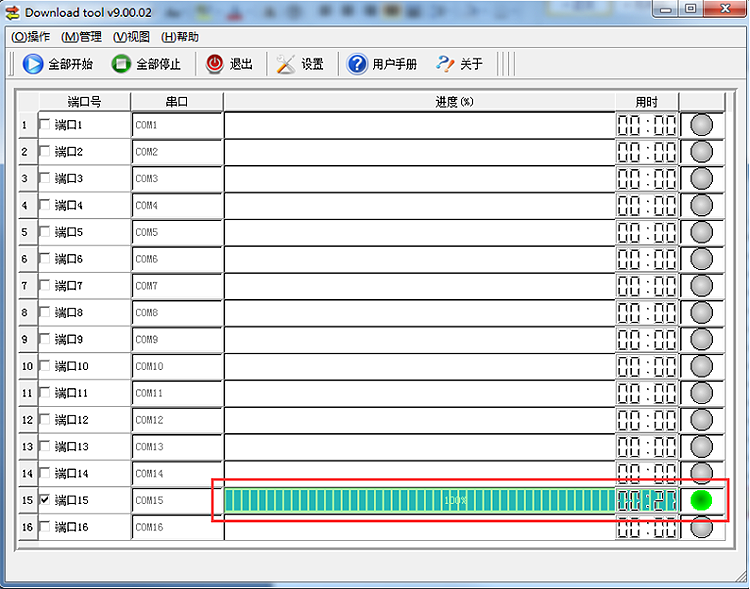Click the red 退出 (Exit) power icon

click(x=215, y=64)
